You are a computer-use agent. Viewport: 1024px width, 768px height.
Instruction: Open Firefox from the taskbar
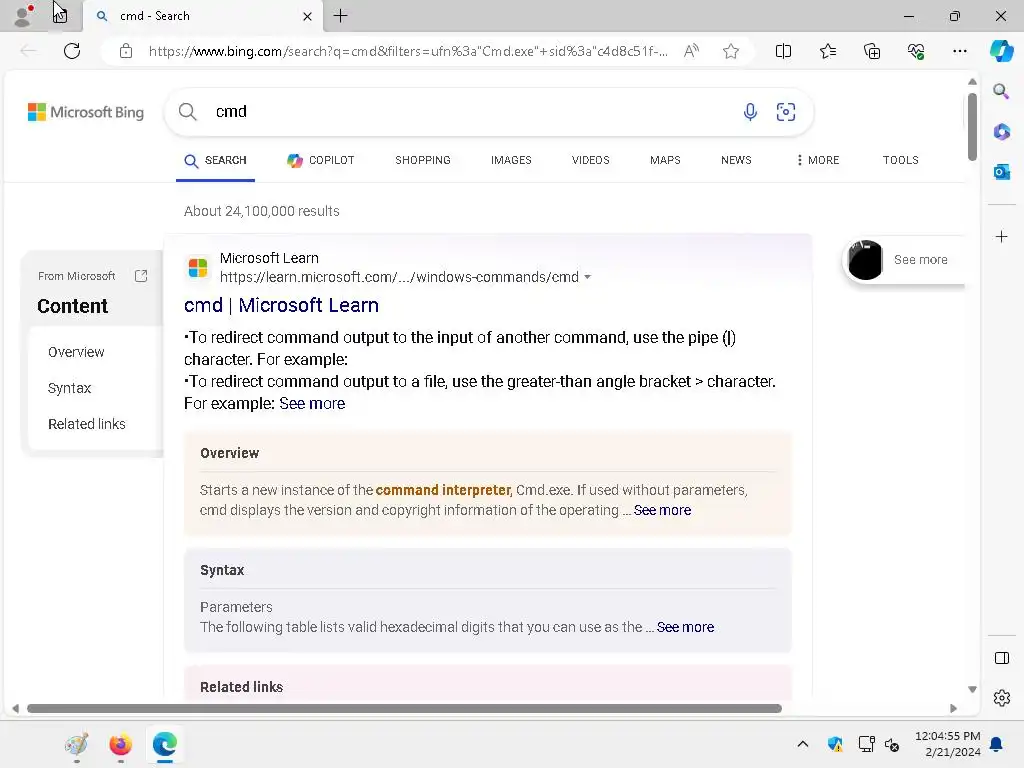121,744
